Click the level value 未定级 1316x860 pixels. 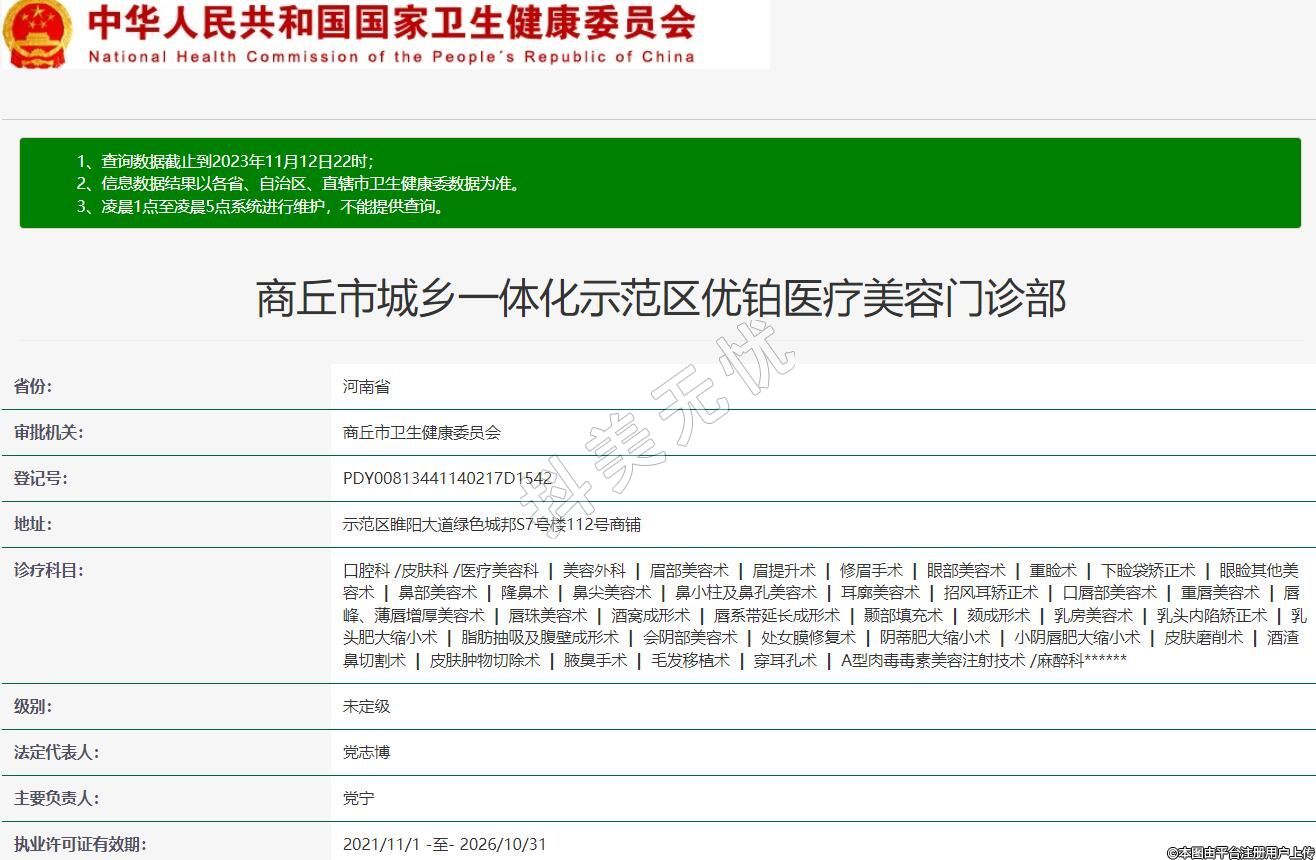pyautogui.click(x=366, y=706)
